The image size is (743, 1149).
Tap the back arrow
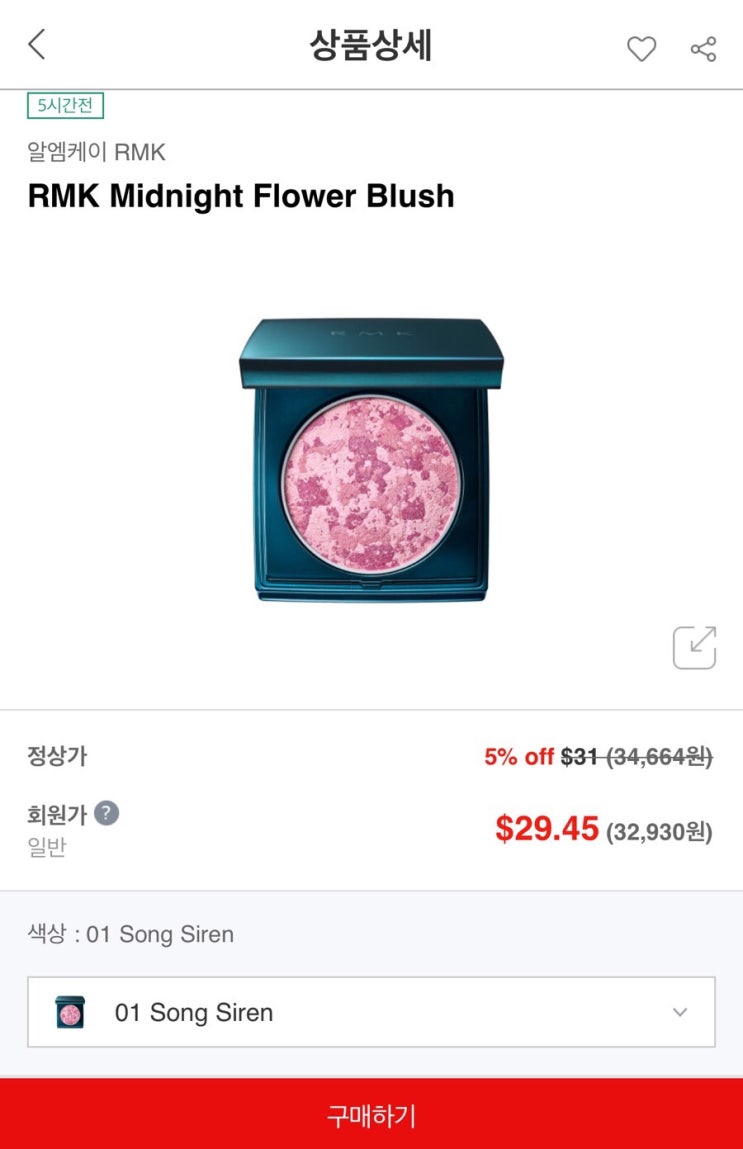[x=37, y=45]
